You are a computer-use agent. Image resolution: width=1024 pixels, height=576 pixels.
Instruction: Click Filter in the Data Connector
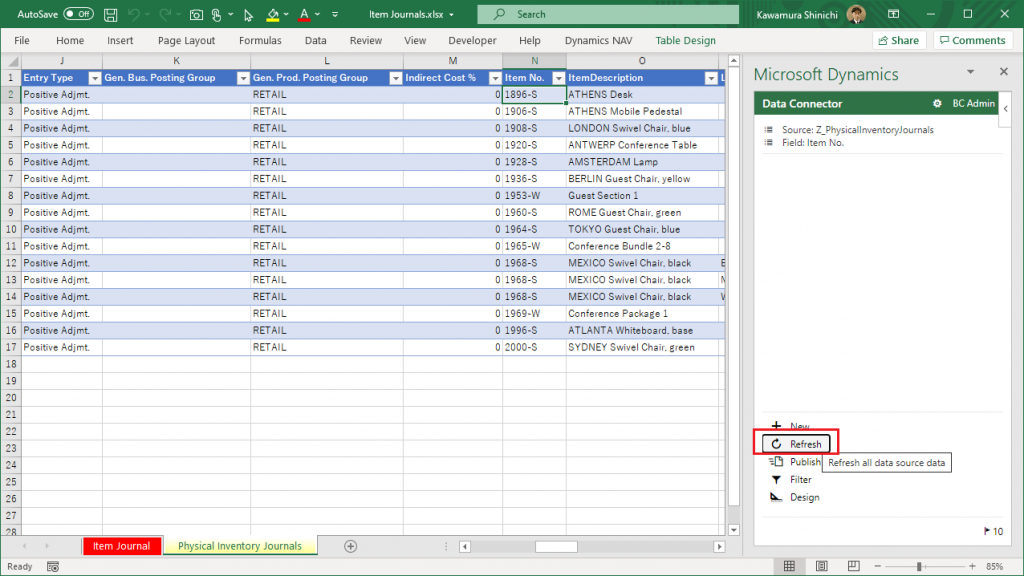[791, 480]
